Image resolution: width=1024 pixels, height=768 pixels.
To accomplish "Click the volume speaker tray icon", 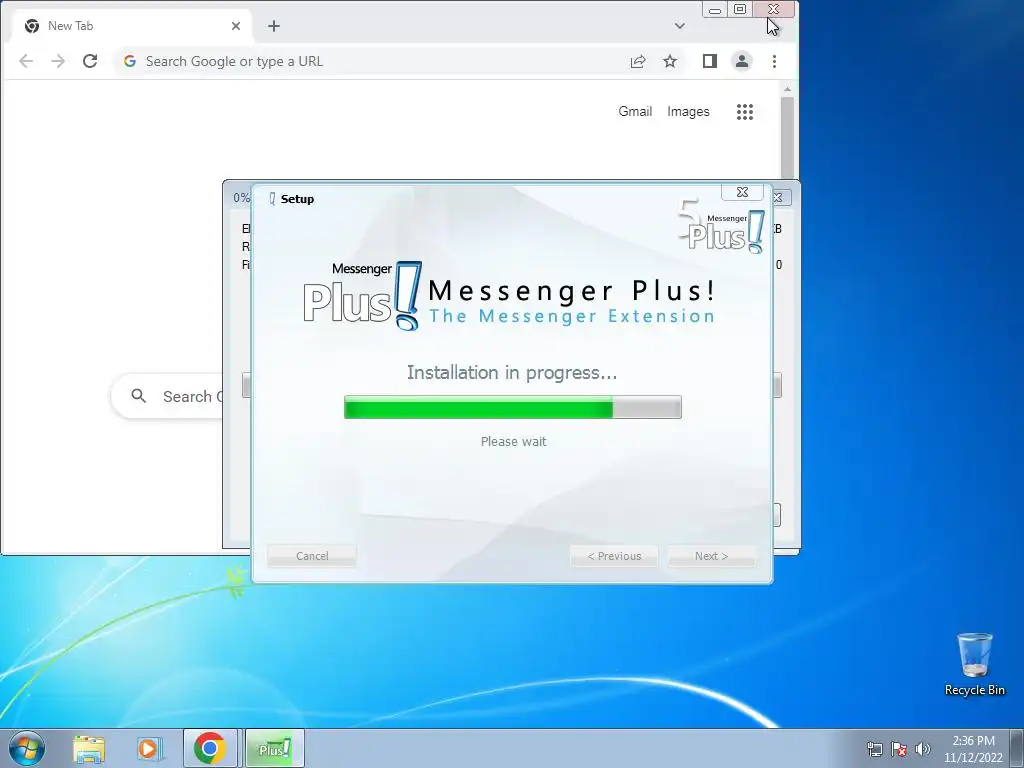I will point(923,749).
